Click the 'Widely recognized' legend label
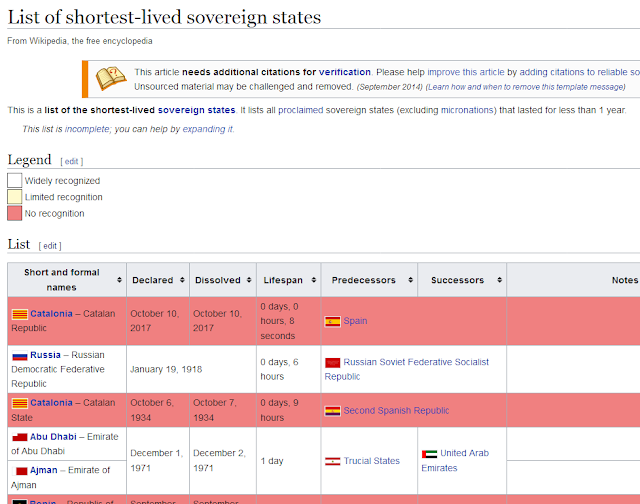Viewport: 640px width, 504px height. (x=62, y=181)
